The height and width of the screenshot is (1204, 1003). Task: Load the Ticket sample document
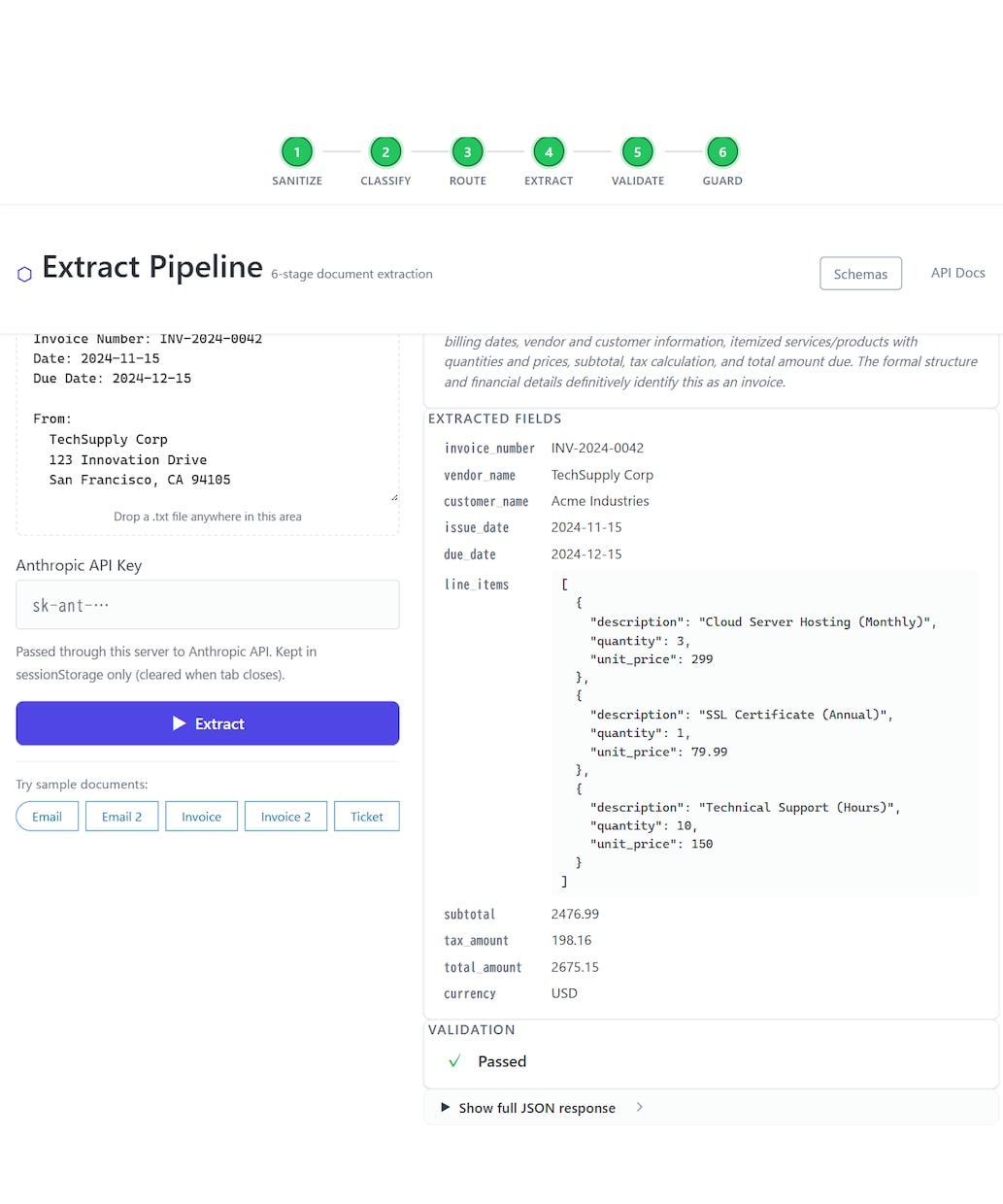tap(367, 817)
